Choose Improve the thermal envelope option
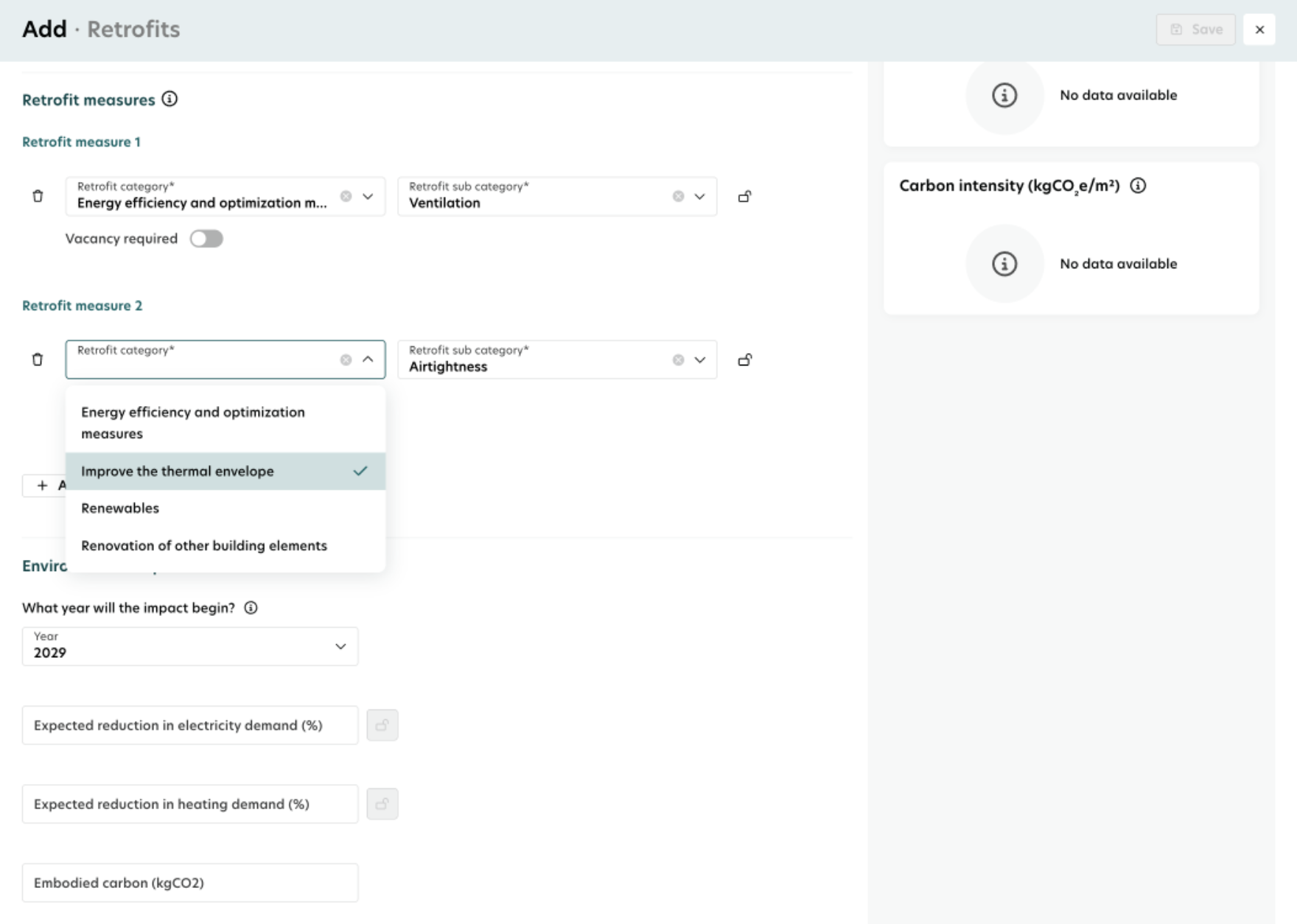1297x924 pixels. (226, 471)
